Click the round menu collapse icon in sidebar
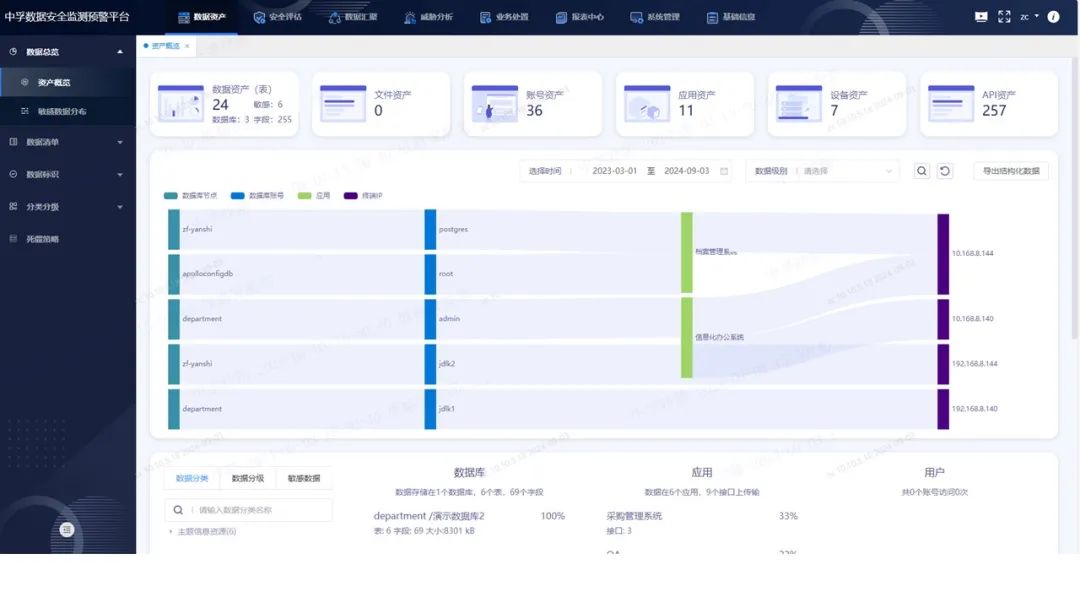Screen dimensions: 1080x608 67,529
